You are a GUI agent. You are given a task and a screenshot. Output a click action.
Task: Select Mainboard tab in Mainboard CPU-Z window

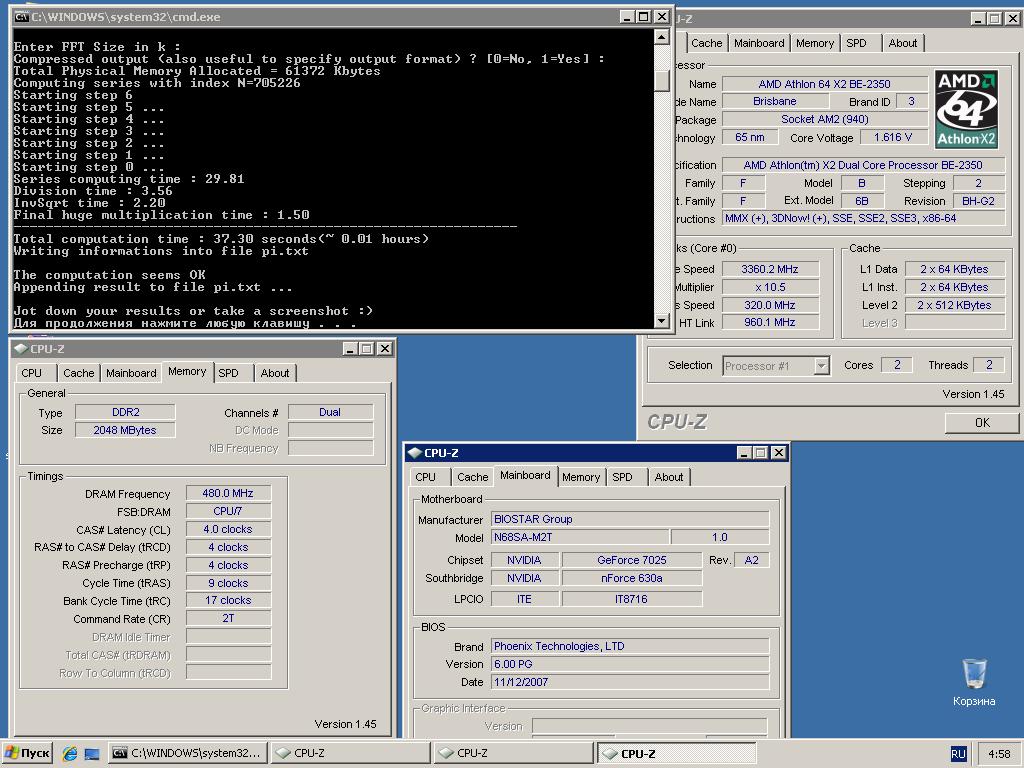[x=525, y=475]
